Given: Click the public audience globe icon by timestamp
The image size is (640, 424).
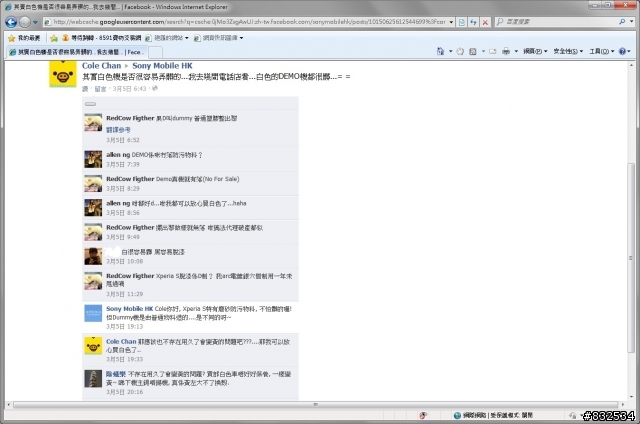Looking at the screenshot, I should (155, 88).
